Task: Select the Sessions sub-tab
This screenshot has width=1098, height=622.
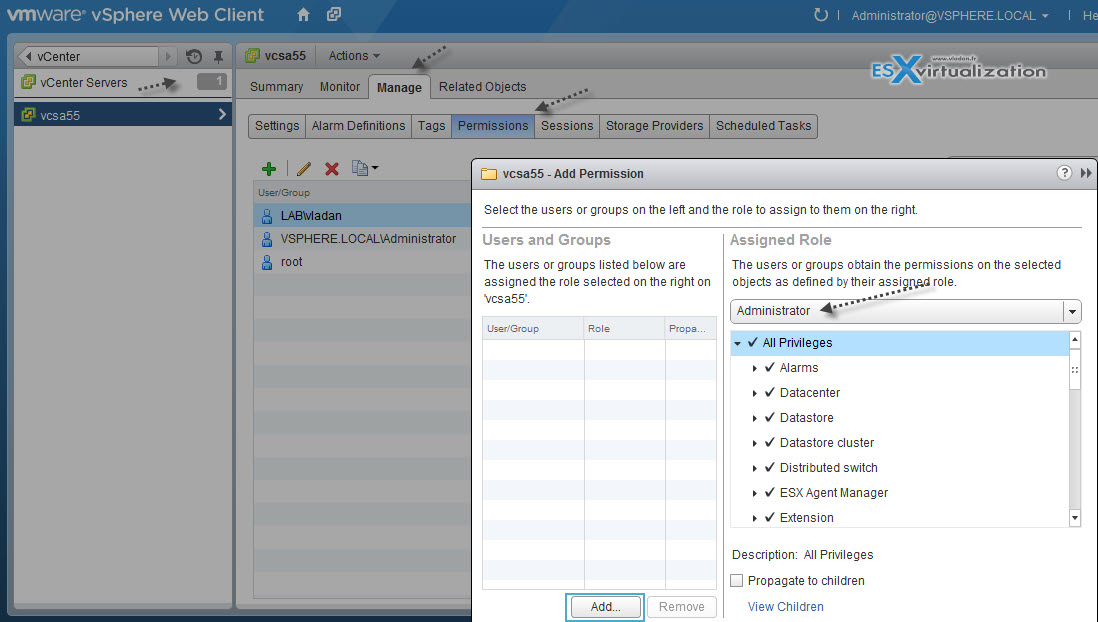Action: [567, 126]
